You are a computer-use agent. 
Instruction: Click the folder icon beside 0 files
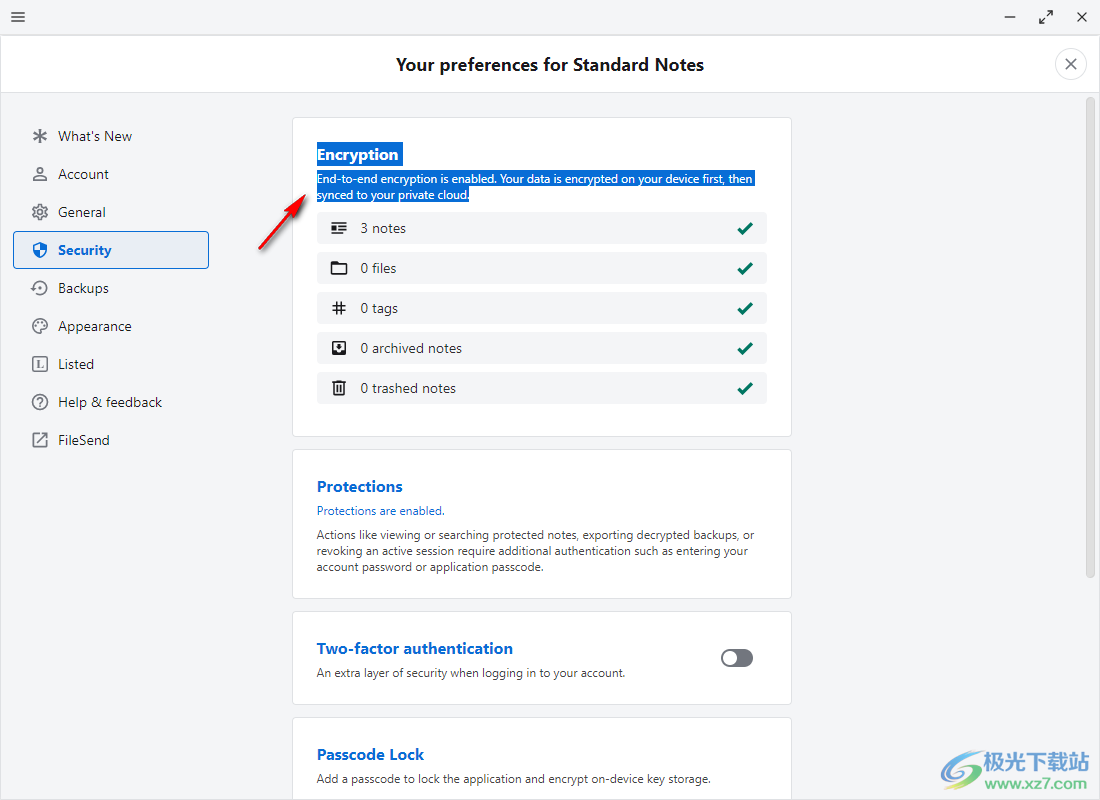coord(339,268)
